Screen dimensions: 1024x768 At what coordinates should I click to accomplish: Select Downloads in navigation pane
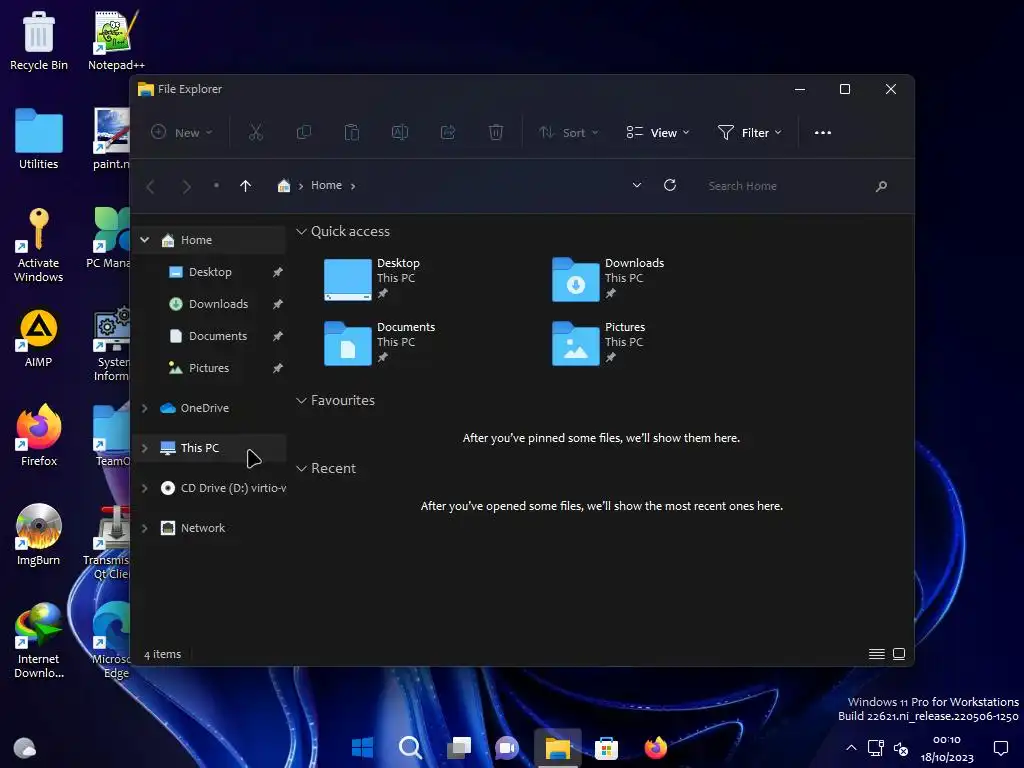[219, 304]
